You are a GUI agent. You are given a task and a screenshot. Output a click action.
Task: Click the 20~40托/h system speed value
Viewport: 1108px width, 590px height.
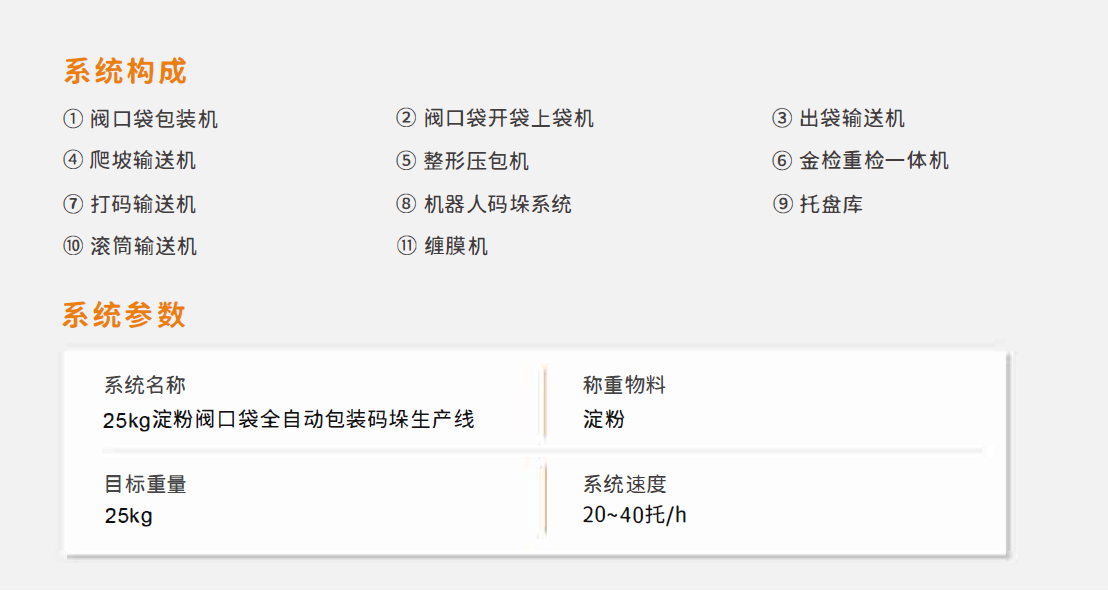pos(635,514)
